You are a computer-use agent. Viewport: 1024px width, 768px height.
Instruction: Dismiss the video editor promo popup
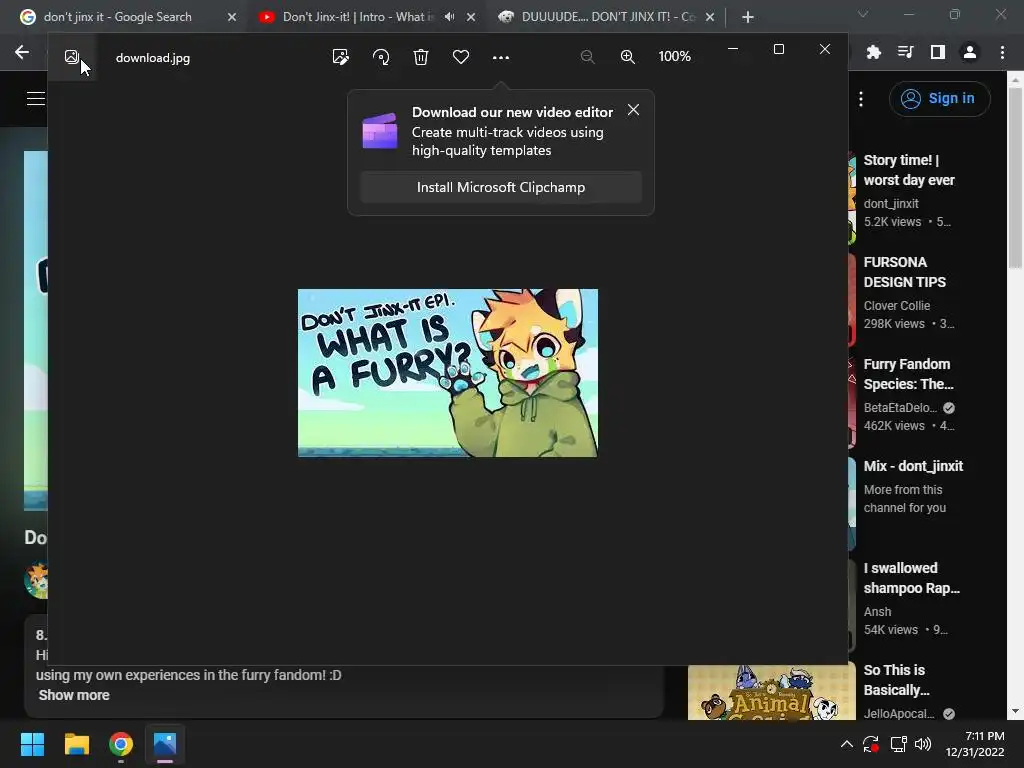[x=633, y=110]
